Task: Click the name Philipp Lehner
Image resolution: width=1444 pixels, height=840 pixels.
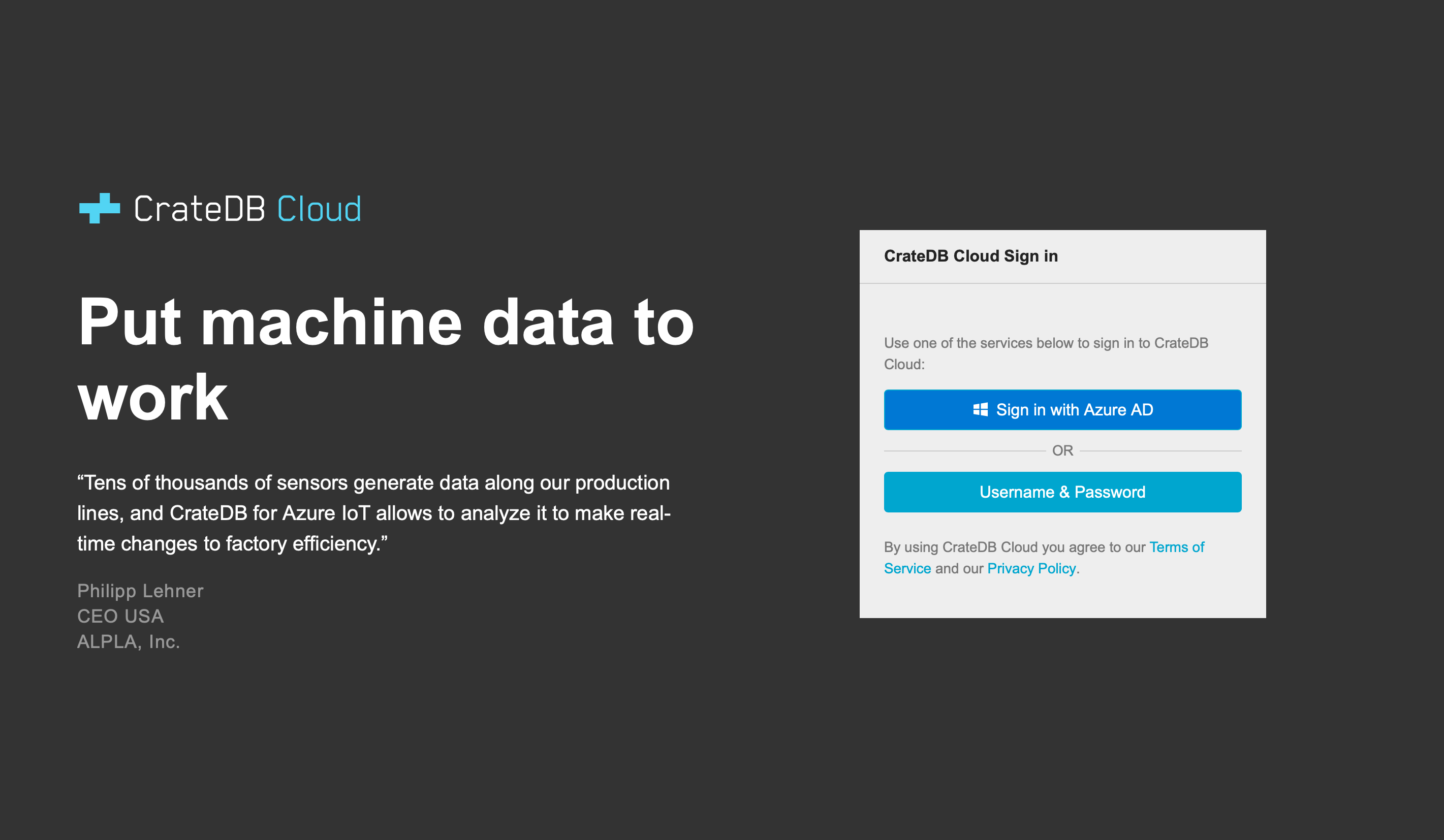Action: (x=140, y=591)
